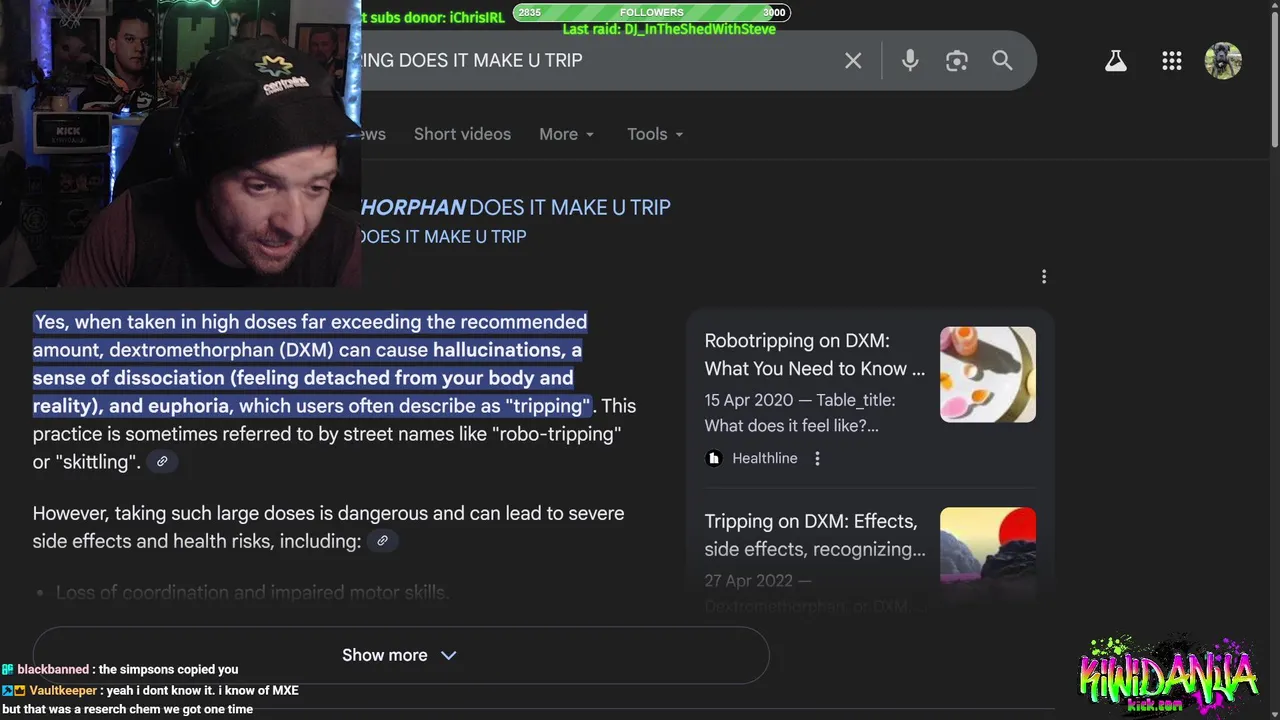Image resolution: width=1280 pixels, height=720 pixels.
Task: Clear the search box with the X
Action: point(853,61)
